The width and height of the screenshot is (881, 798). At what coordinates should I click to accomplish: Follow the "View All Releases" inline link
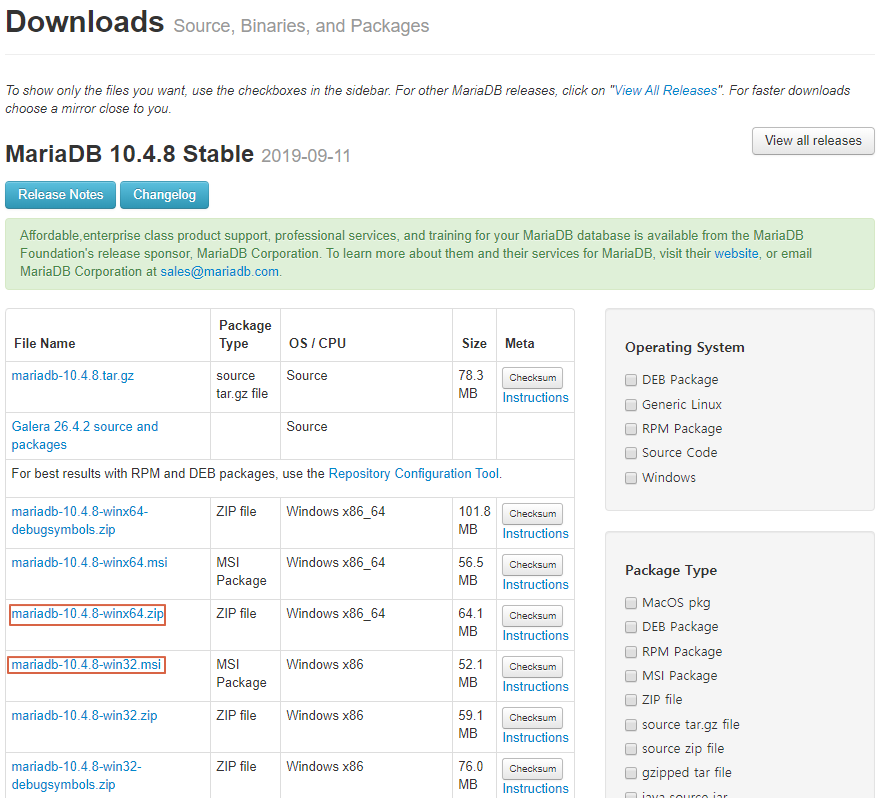665,90
